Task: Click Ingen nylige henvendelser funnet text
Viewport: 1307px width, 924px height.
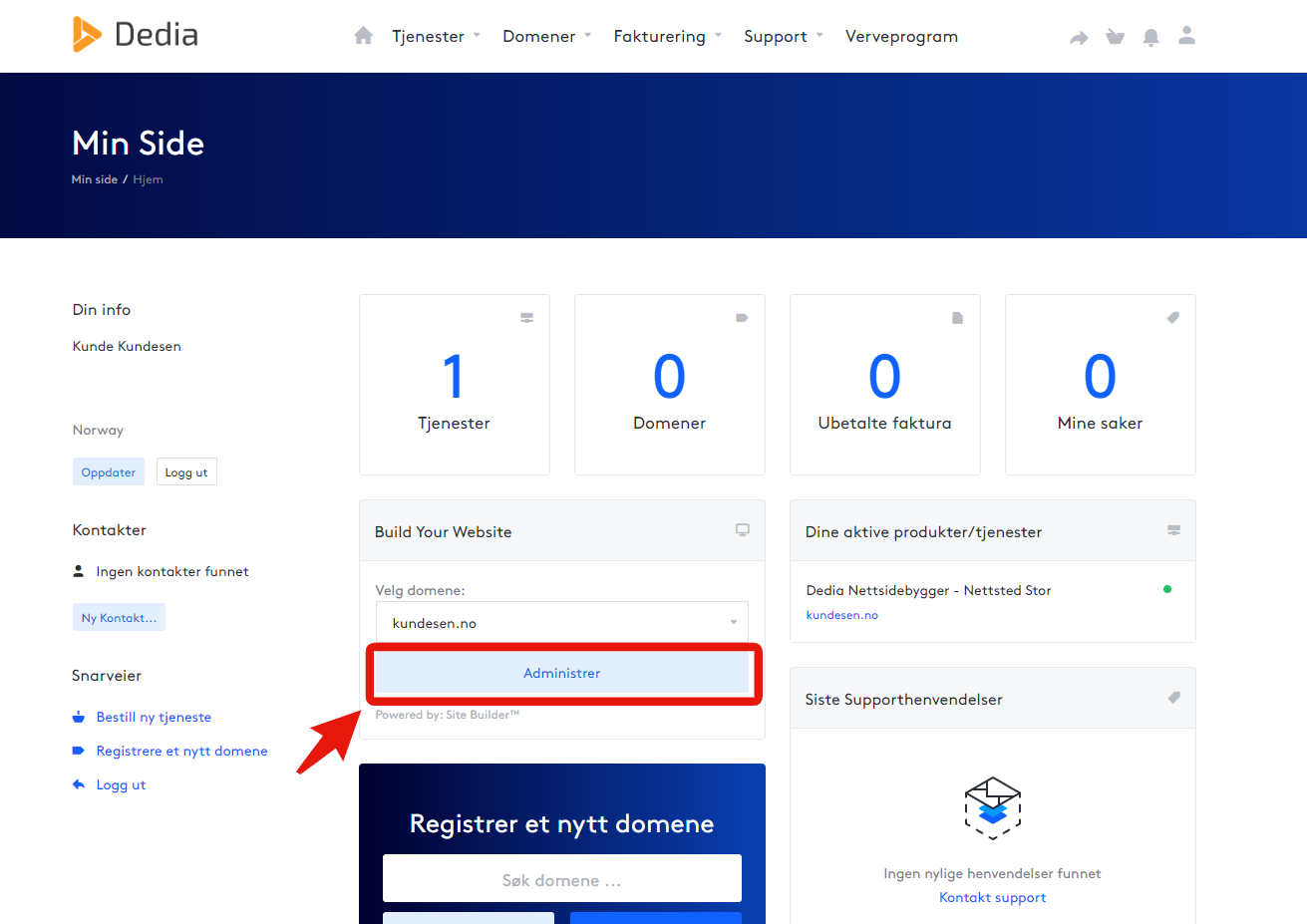Action: 993,873
